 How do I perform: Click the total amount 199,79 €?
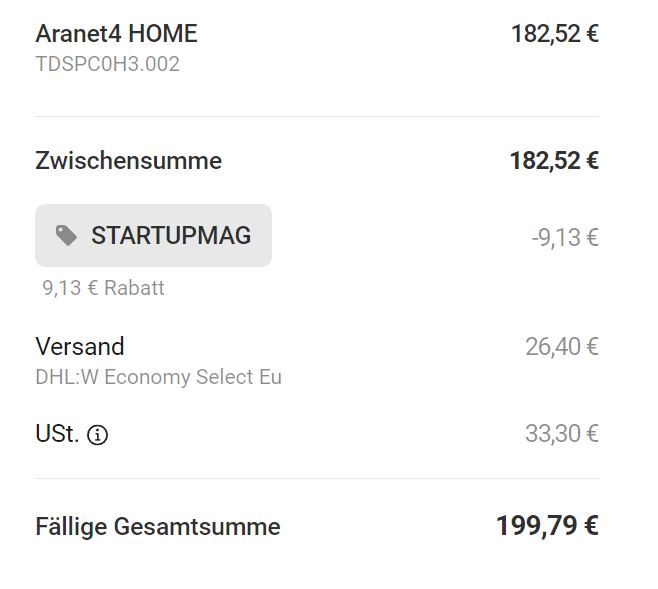(x=547, y=526)
